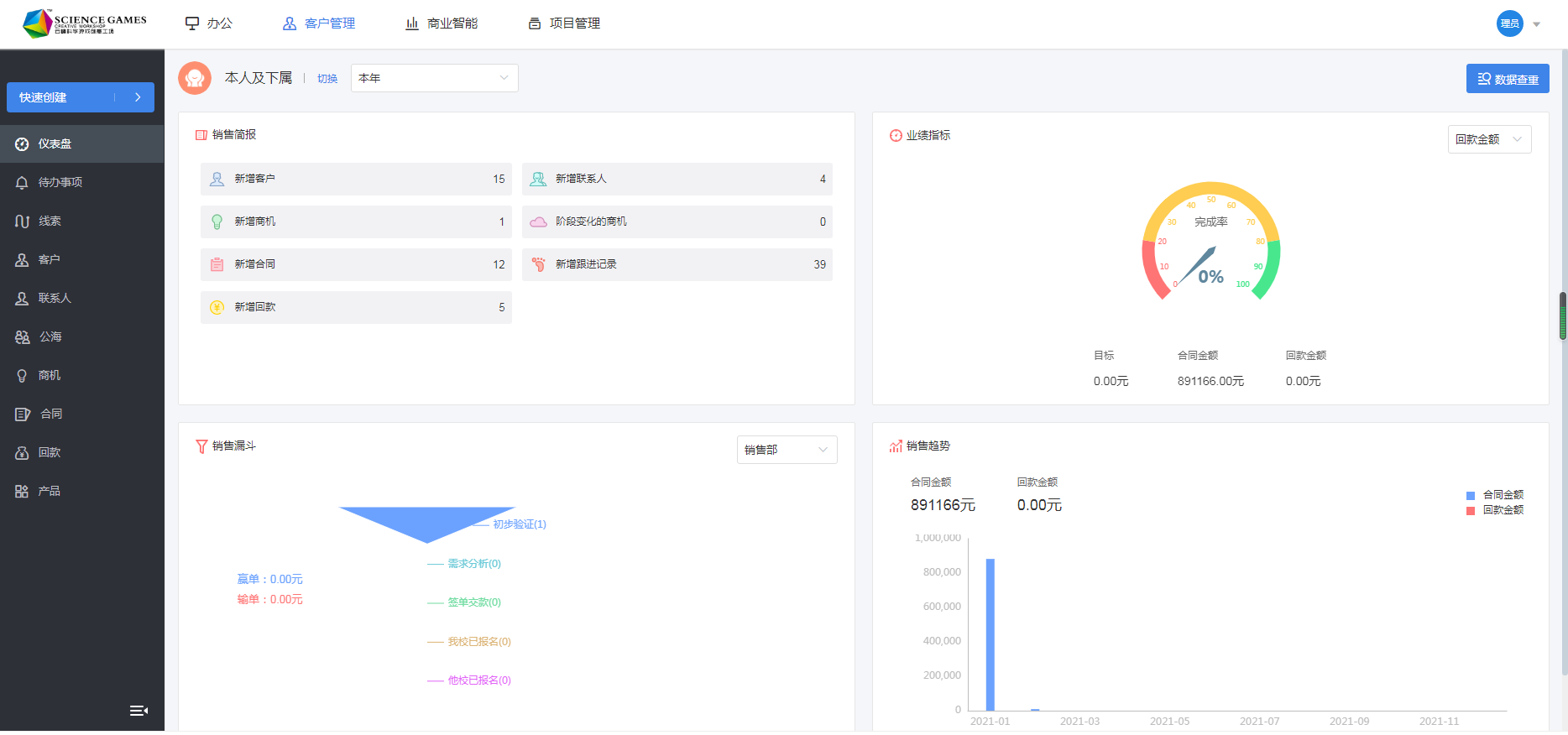This screenshot has height=735, width=1568.
Task: Click the 切换 link beside 本人及下属
Action: coord(327,79)
